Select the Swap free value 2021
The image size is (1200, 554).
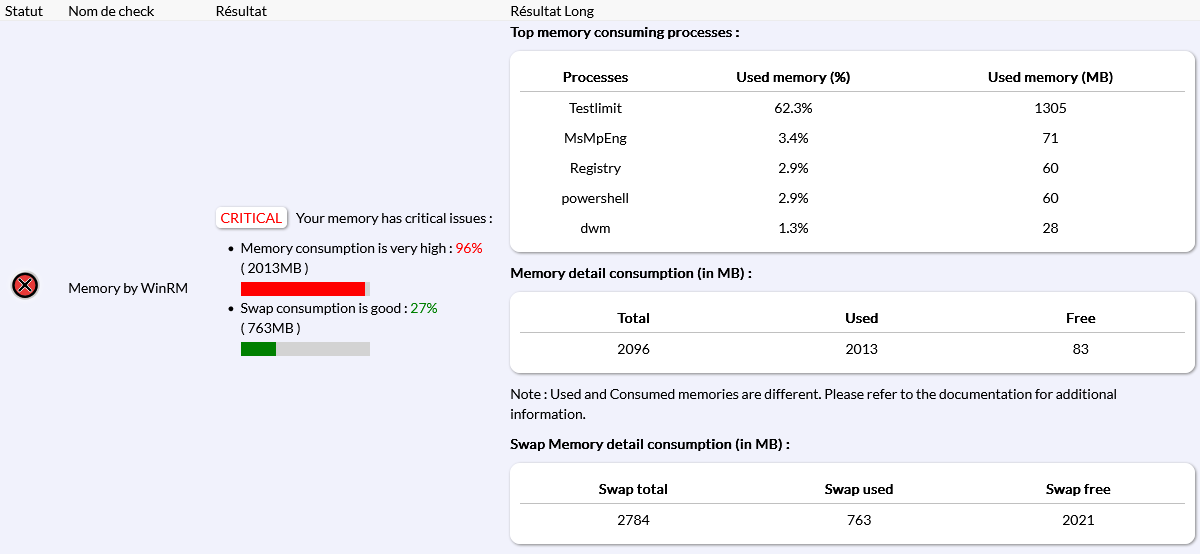pyautogui.click(x=1078, y=520)
